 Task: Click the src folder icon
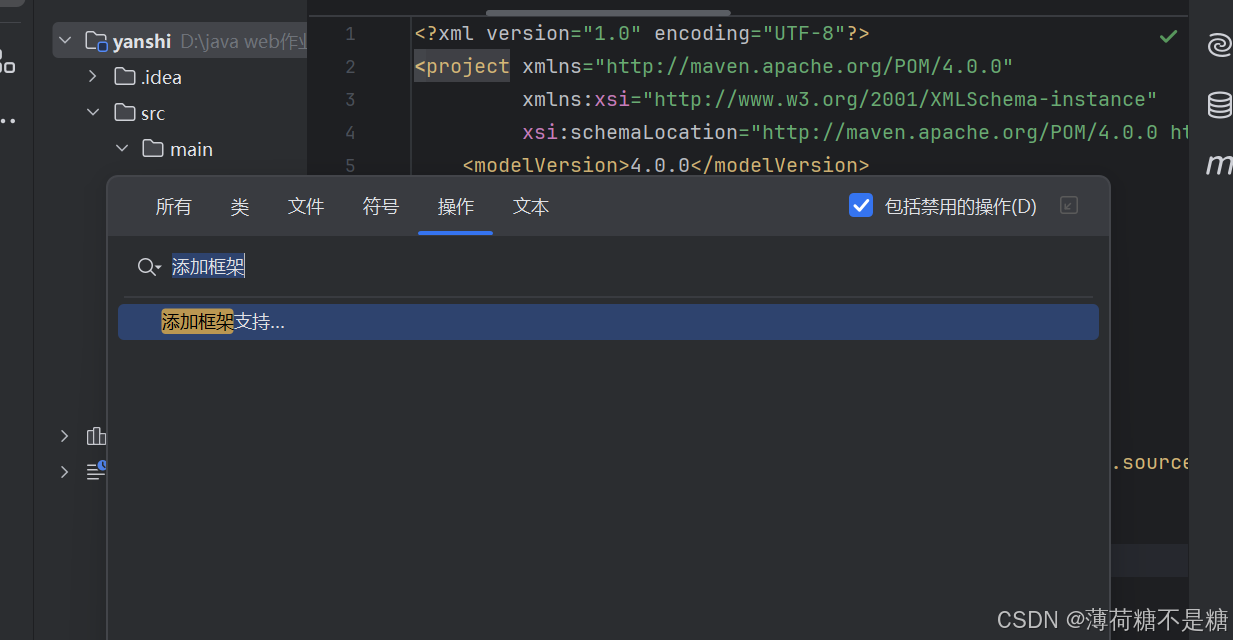125,113
